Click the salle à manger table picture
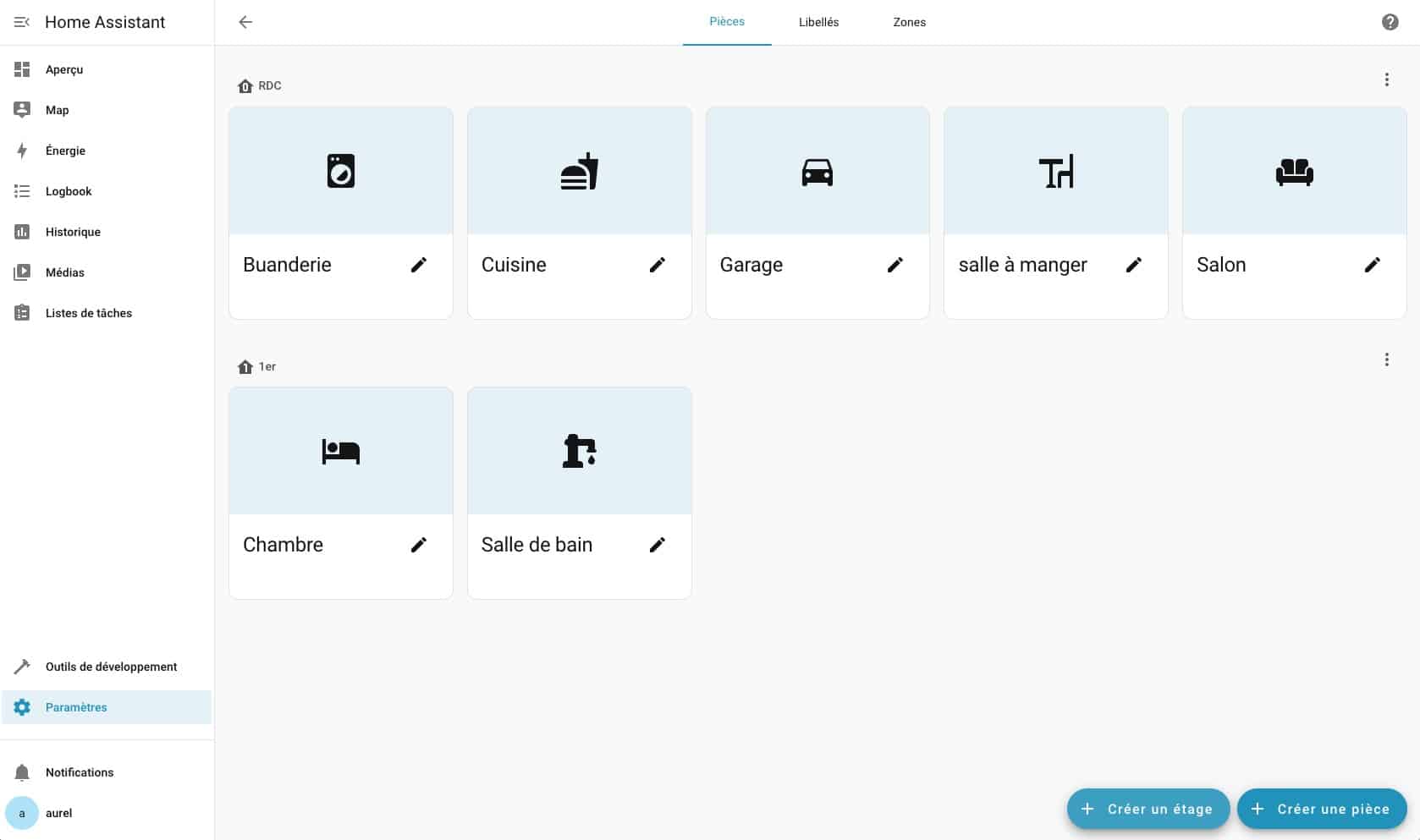Image resolution: width=1420 pixels, height=840 pixels. point(1056,171)
